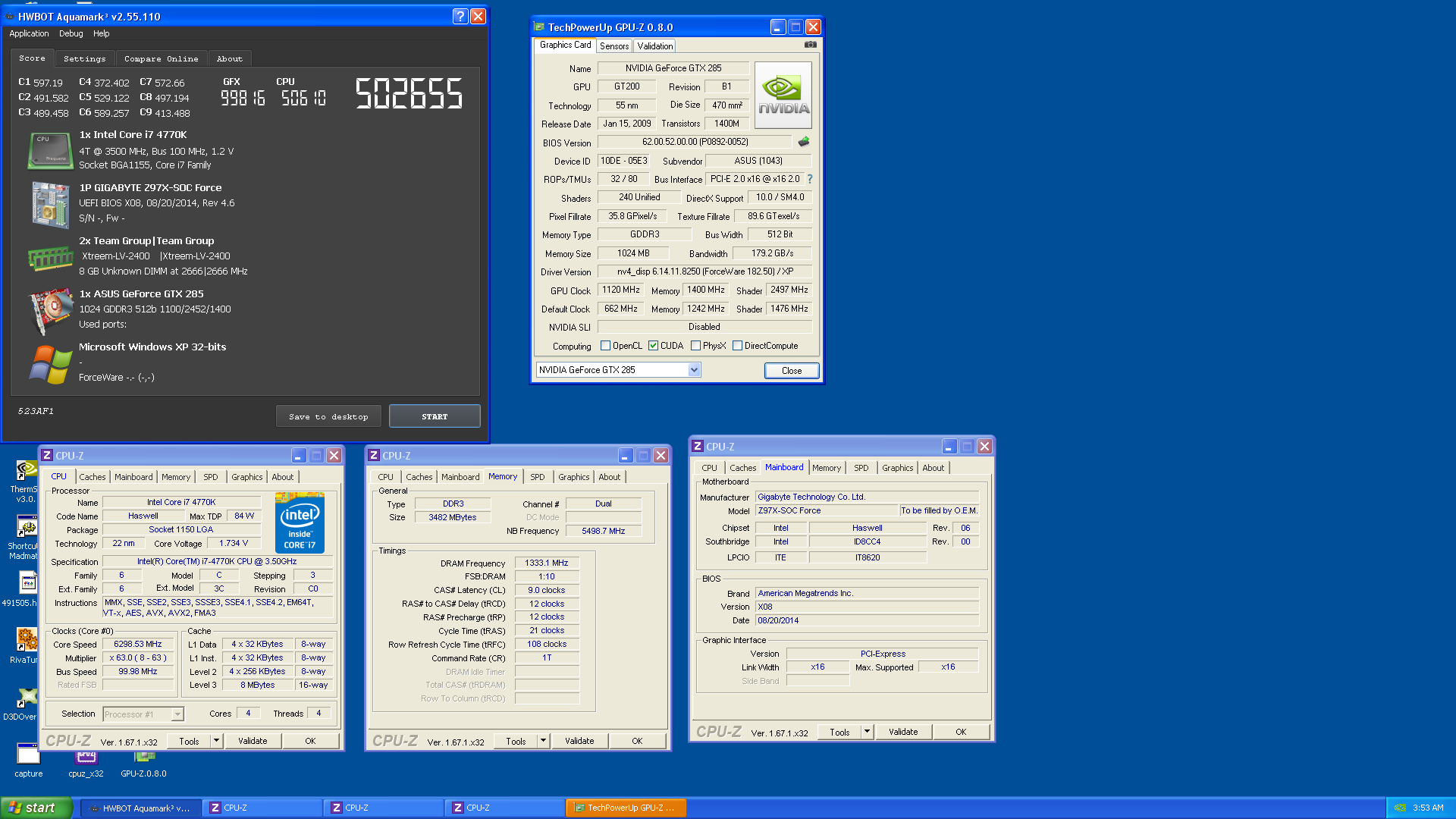The height and width of the screenshot is (819, 1456).
Task: Switch to TechPowerUp GPU-Z in the taskbar
Action: tap(626, 808)
